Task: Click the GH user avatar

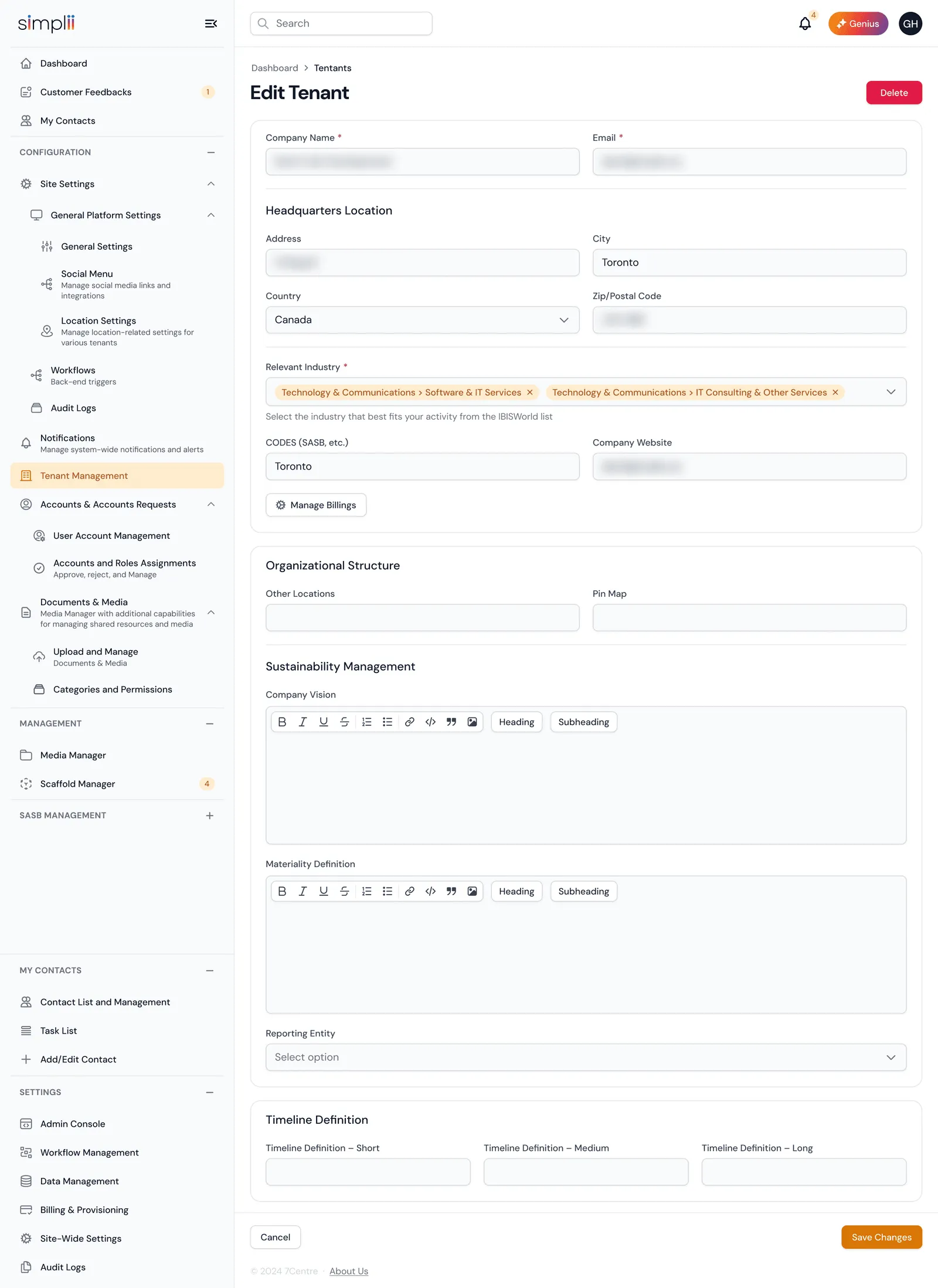Action: [x=910, y=23]
